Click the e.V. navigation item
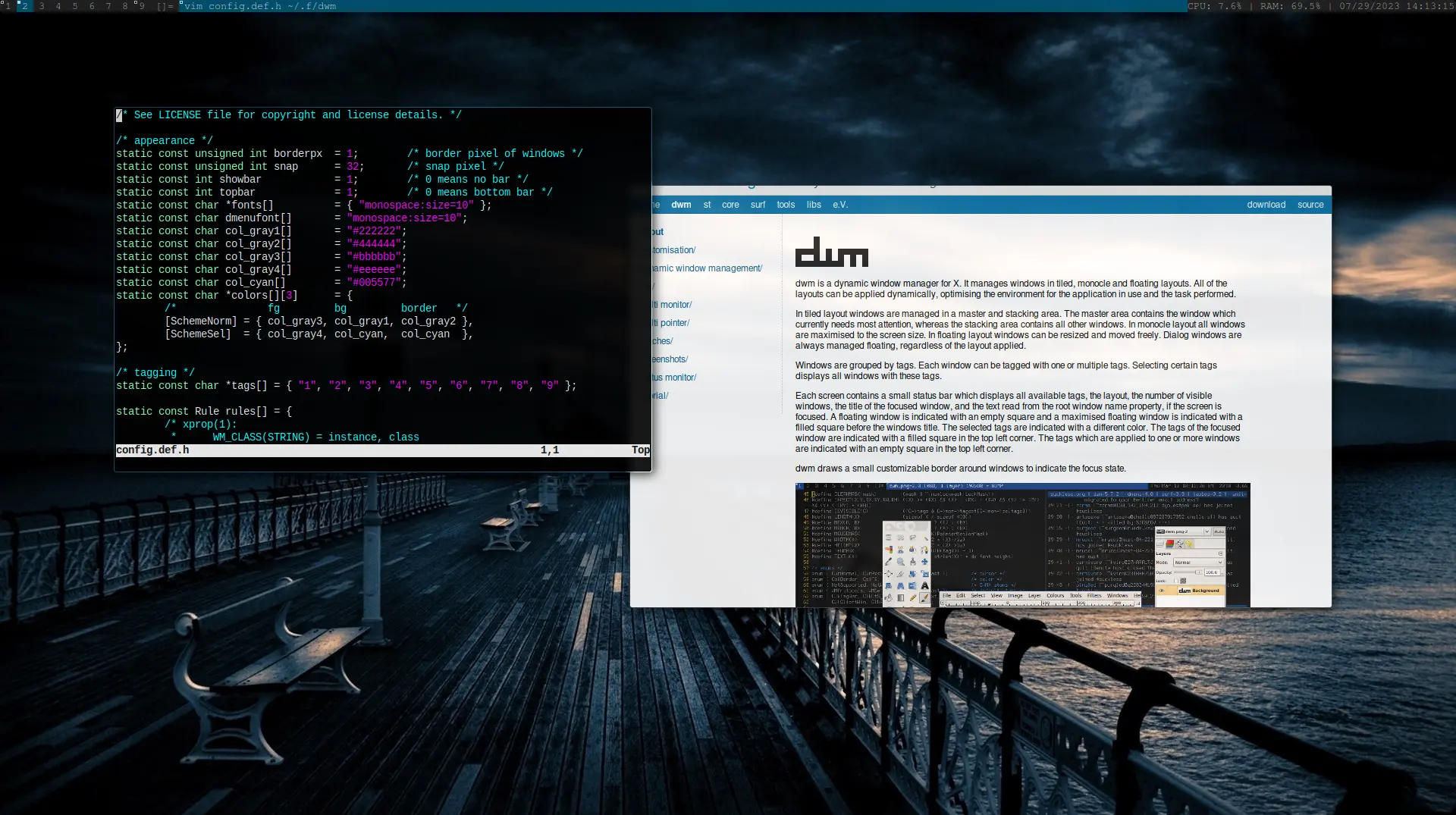This screenshot has width=1456, height=815. (840, 205)
